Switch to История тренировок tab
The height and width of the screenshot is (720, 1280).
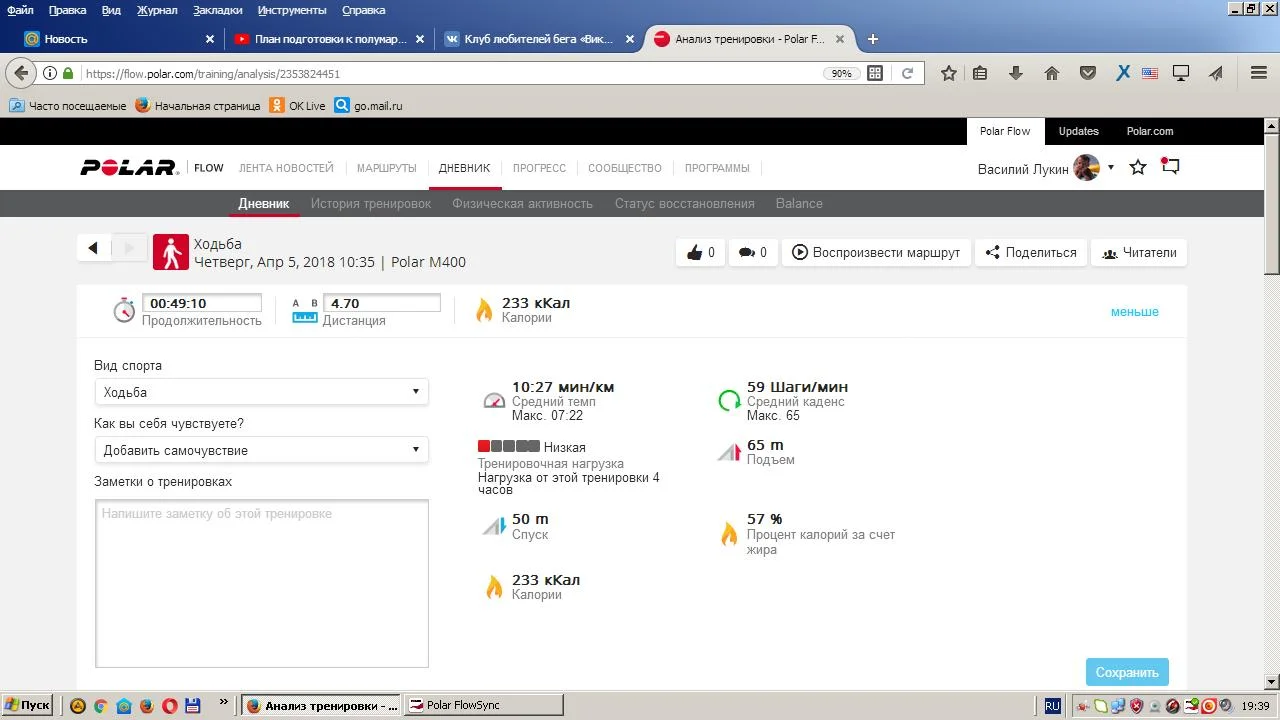click(370, 203)
